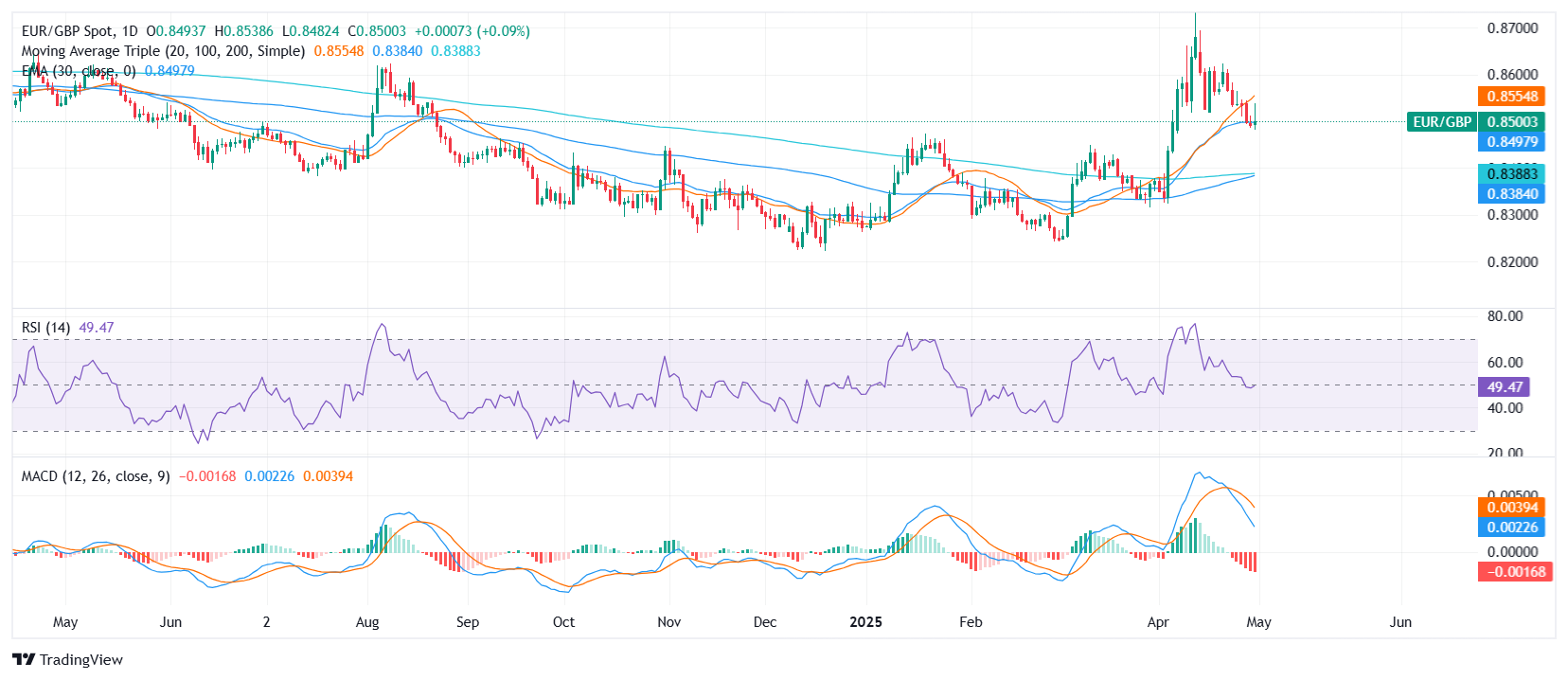
Task: Click the 0.87000 price axis label
Action: 1512,28
